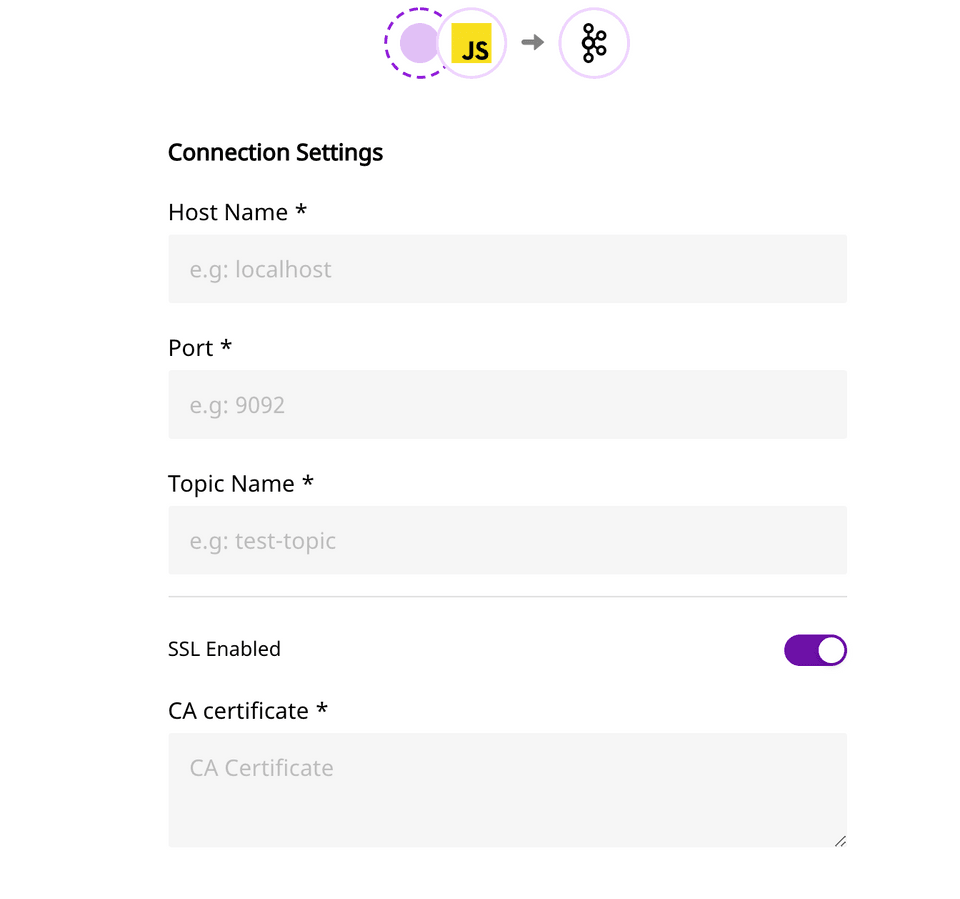The image size is (960, 899).
Task: Disable the SSL Enabled switch
Action: coord(815,650)
